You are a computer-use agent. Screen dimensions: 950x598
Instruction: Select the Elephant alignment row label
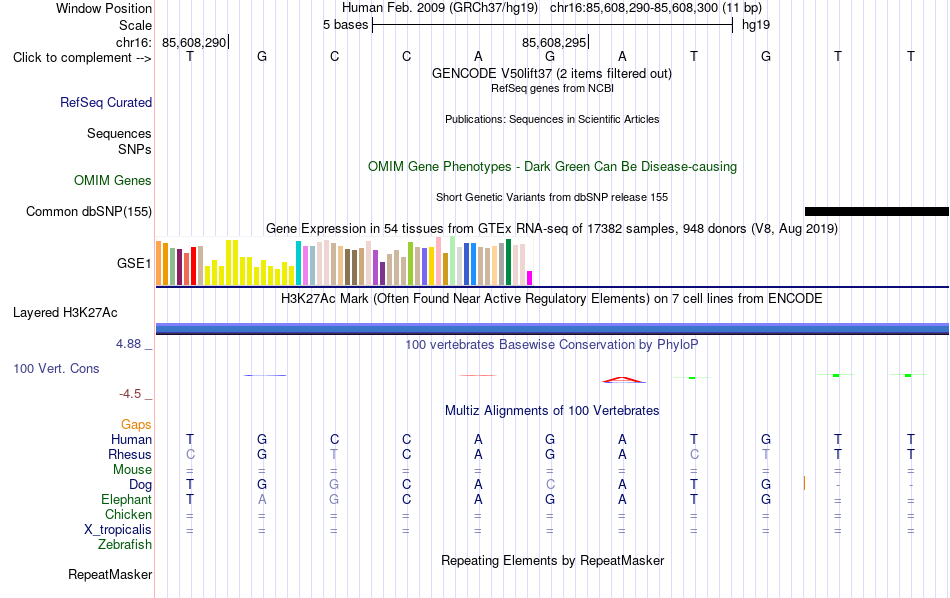(127, 499)
